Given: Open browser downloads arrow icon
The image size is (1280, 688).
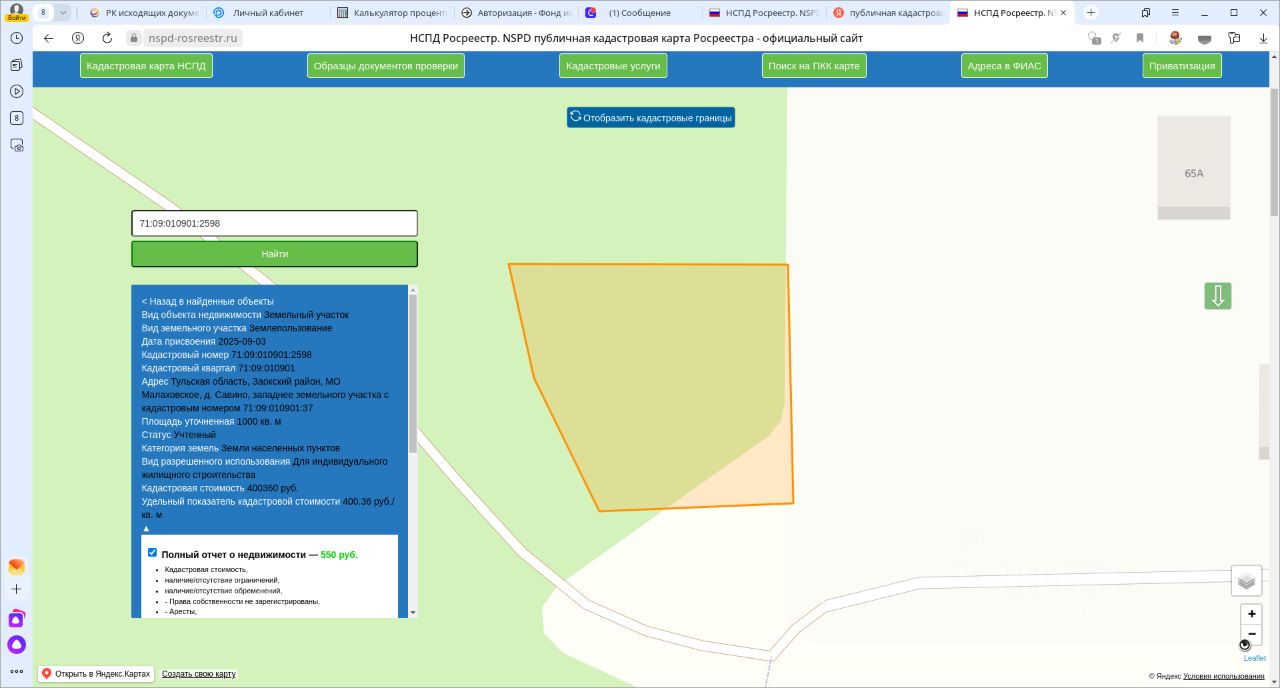Looking at the screenshot, I should [x=1263, y=38].
